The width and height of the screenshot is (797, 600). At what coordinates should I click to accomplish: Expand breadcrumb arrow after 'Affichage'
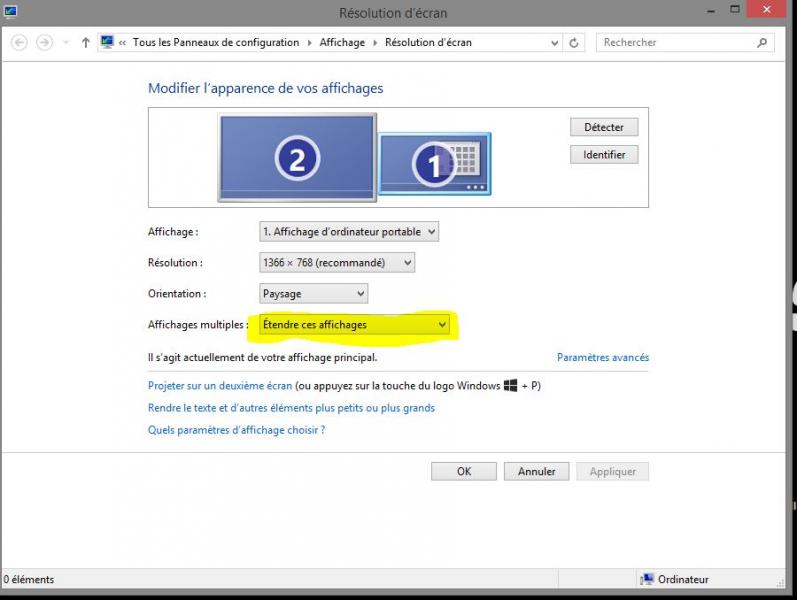coord(375,43)
